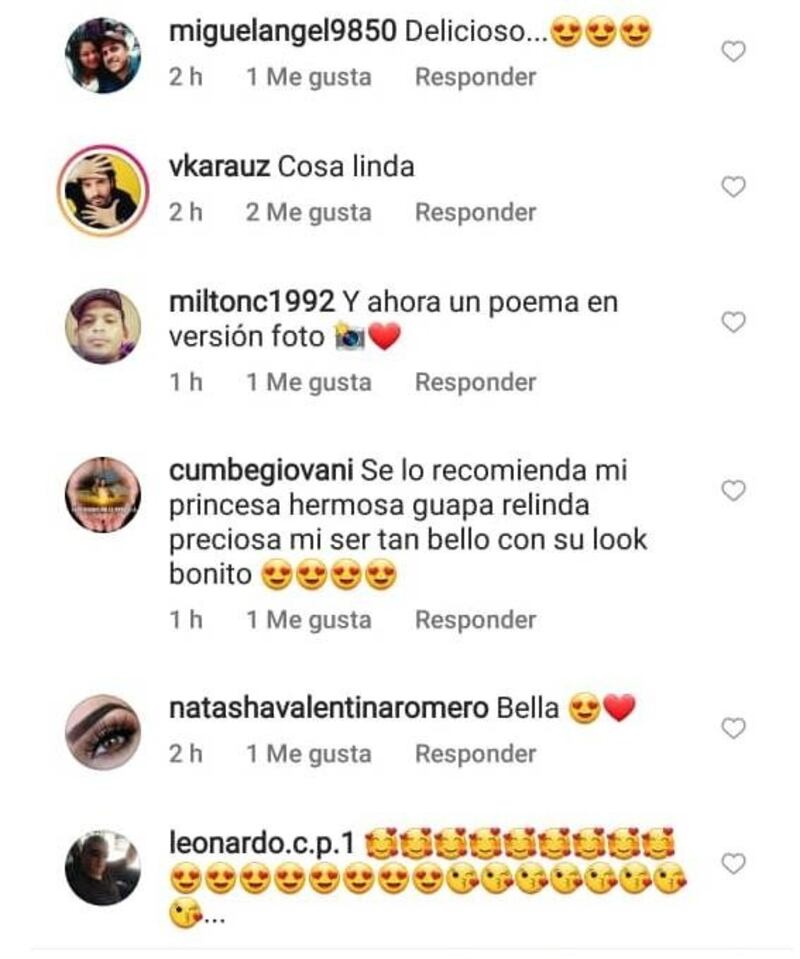The width and height of the screenshot is (800, 959).
Task: Open miltonc1992's profile avatar
Action: pyautogui.click(x=103, y=326)
